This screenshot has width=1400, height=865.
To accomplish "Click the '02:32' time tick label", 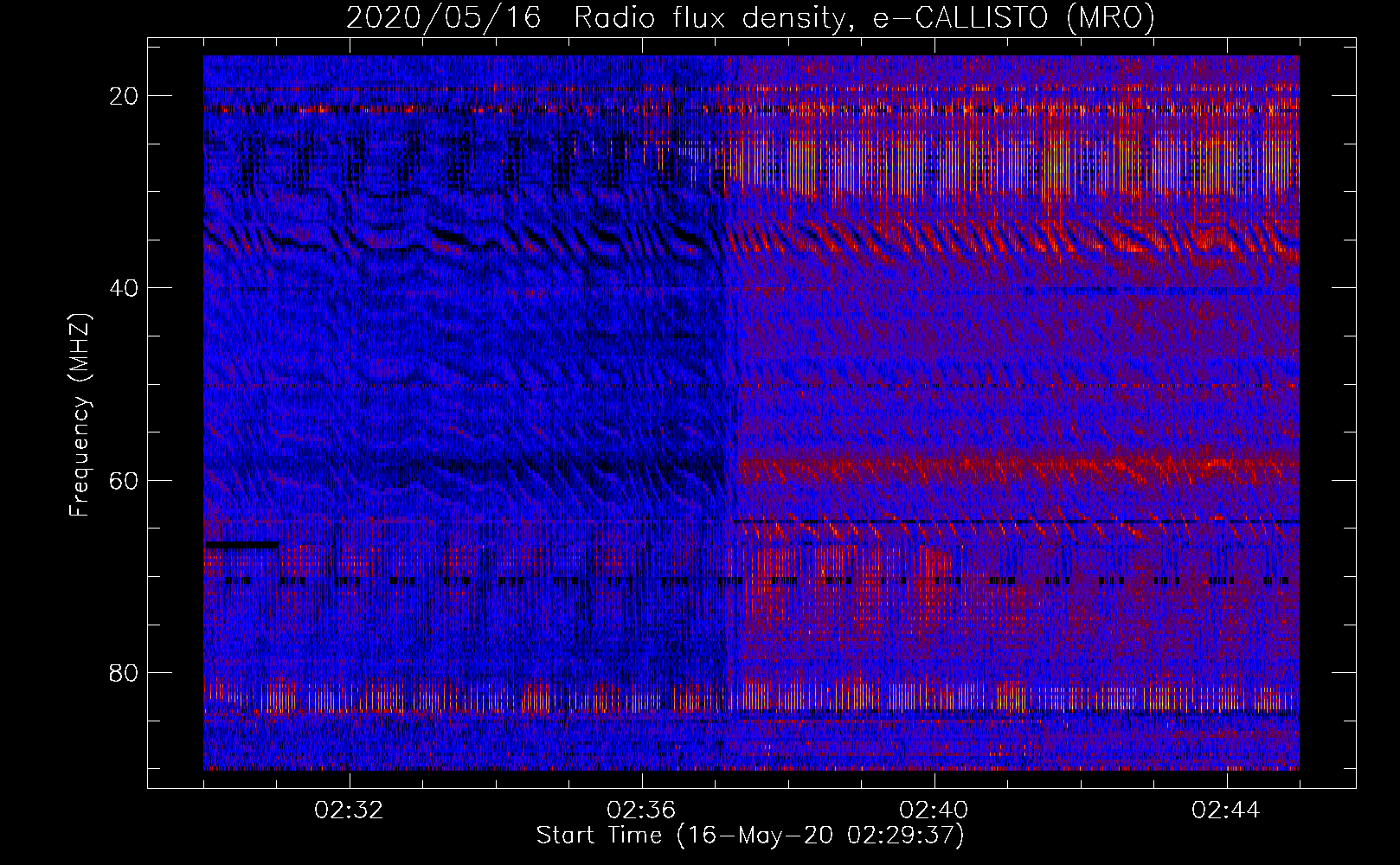I will 349,811.
